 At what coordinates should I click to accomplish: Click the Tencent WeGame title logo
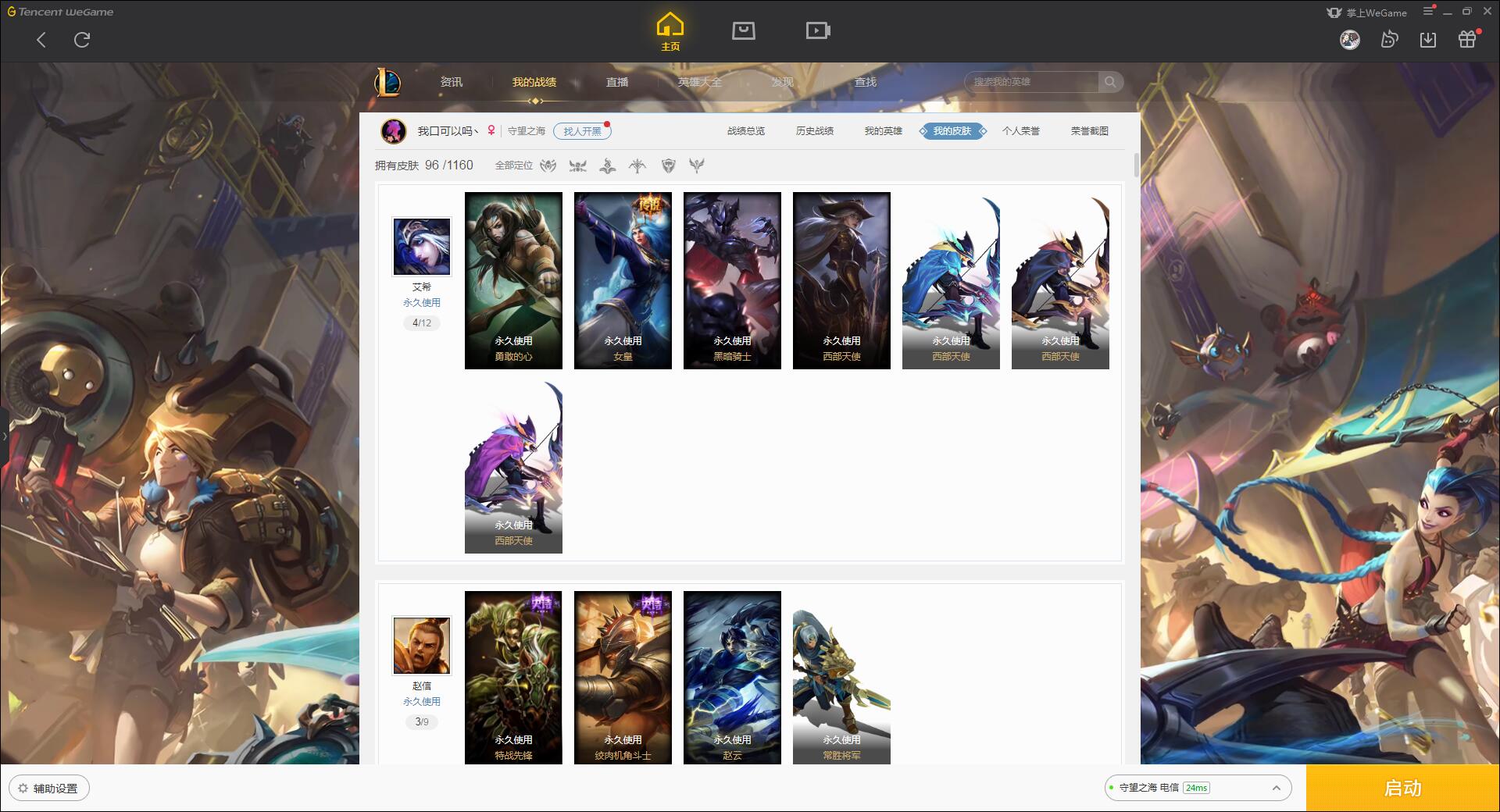pyautogui.click(x=60, y=12)
